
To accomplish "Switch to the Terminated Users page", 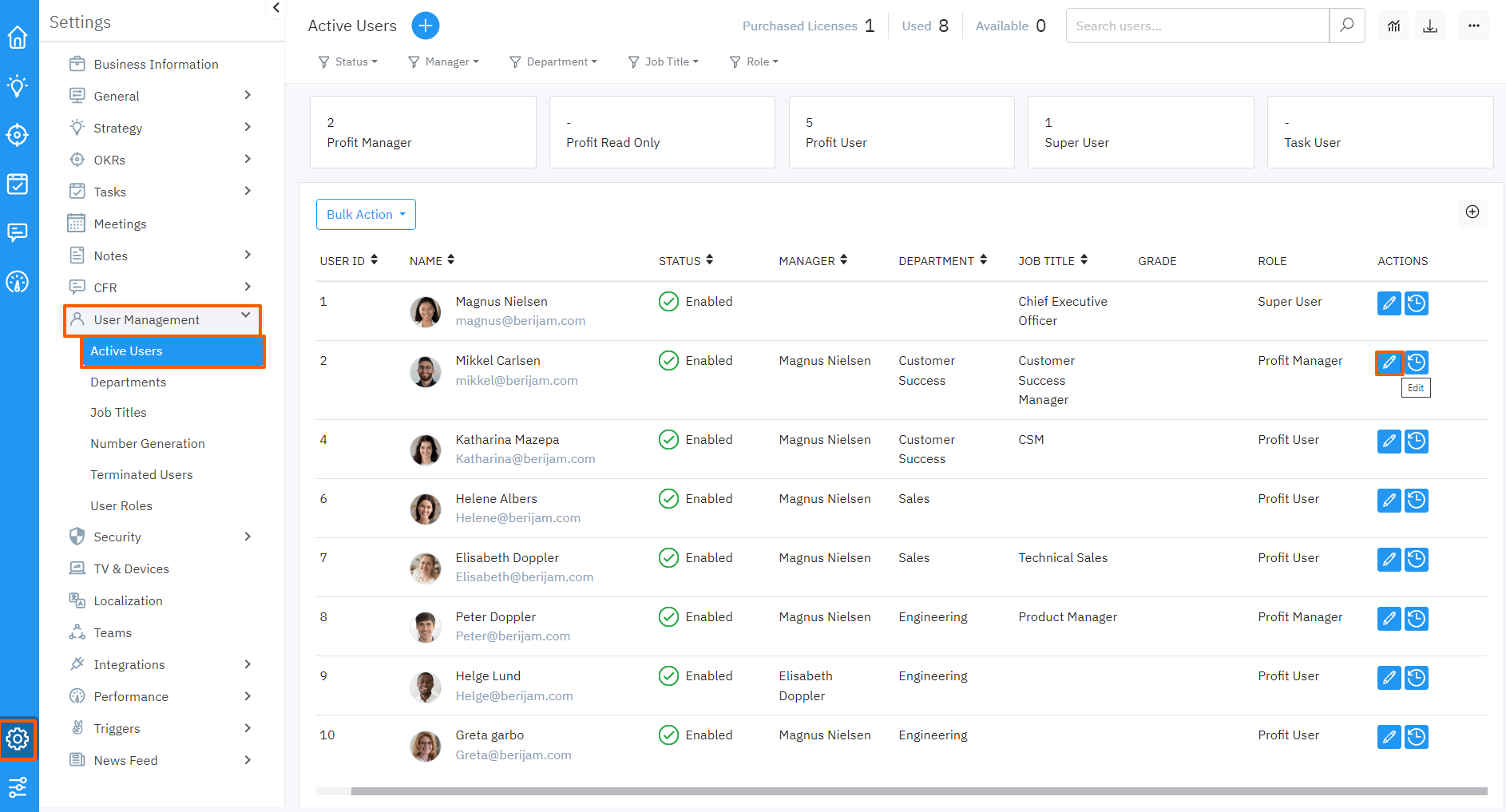I will coord(141,474).
